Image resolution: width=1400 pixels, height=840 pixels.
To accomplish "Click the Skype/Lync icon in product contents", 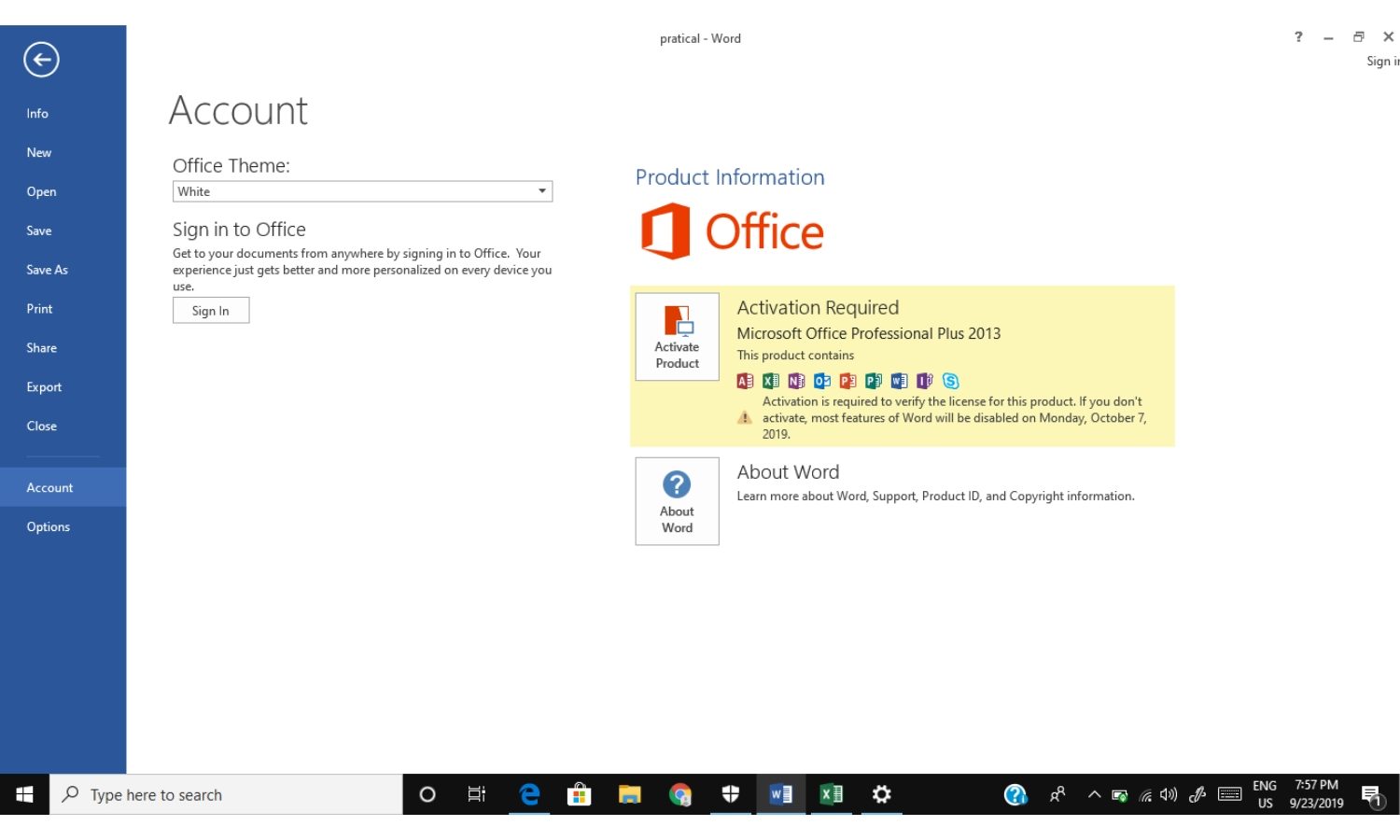I will tap(950, 381).
